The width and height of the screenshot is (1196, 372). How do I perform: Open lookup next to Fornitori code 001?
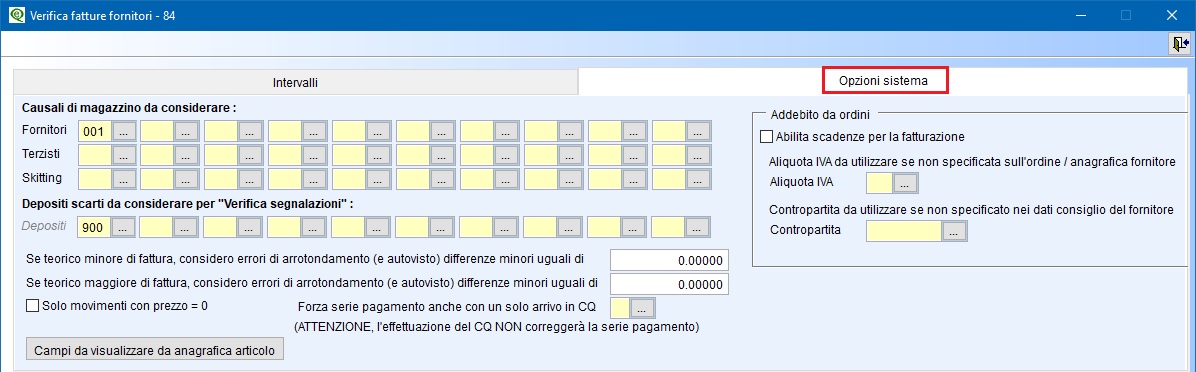pyautogui.click(x=125, y=131)
